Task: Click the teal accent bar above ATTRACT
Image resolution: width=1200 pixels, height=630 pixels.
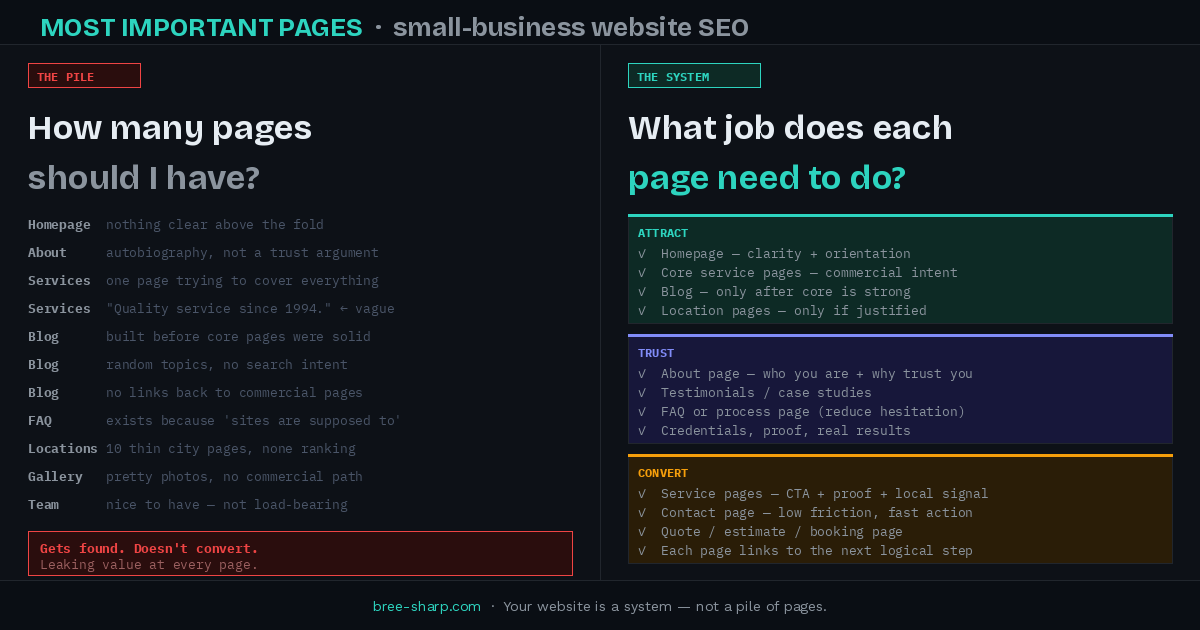Action: 900,214
